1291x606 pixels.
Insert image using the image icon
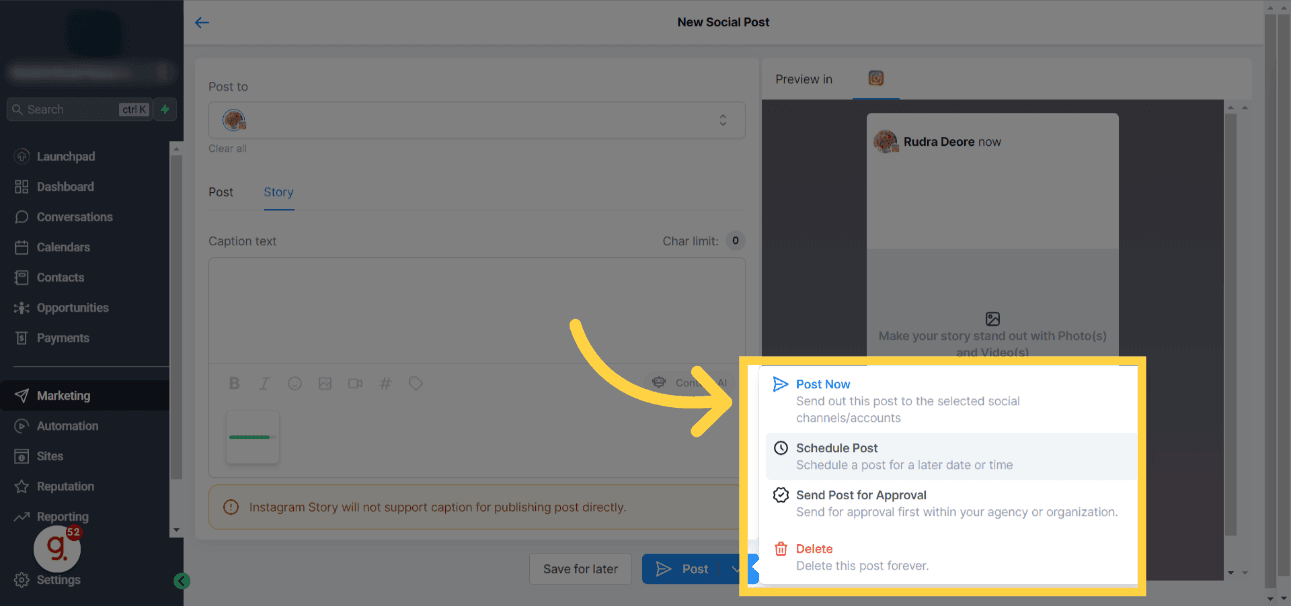(x=325, y=383)
